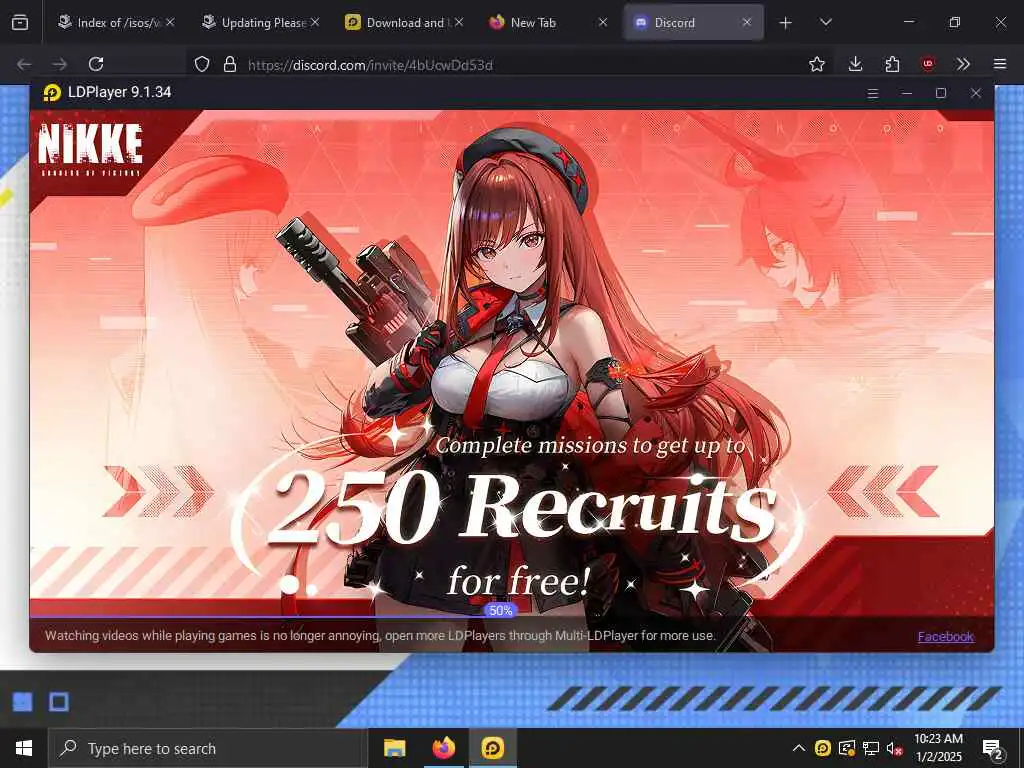Image resolution: width=1024 pixels, height=768 pixels.
Task: Open the Facebook link in LDPlayer
Action: click(946, 637)
